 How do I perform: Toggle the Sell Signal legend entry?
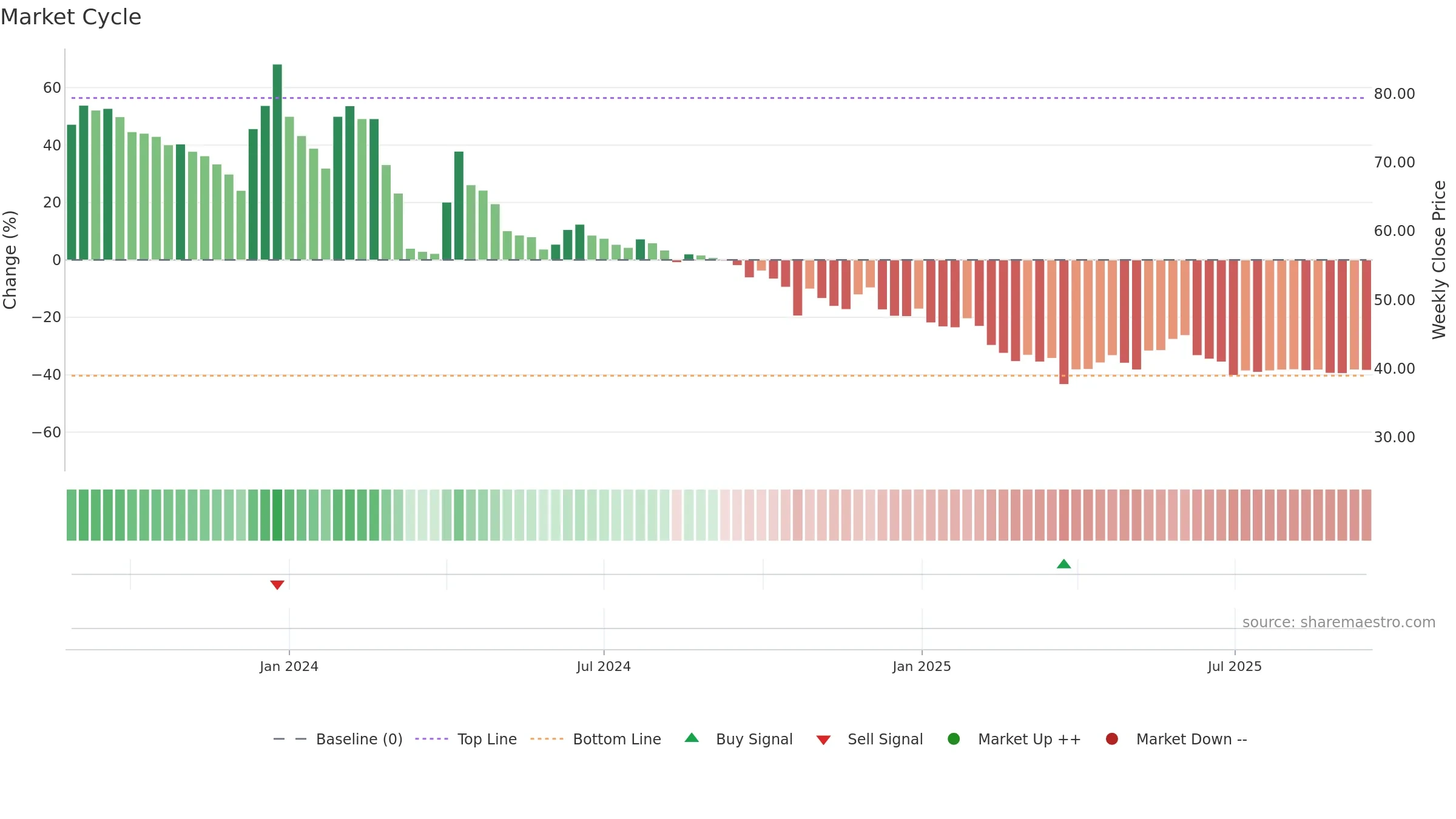[x=869, y=739]
